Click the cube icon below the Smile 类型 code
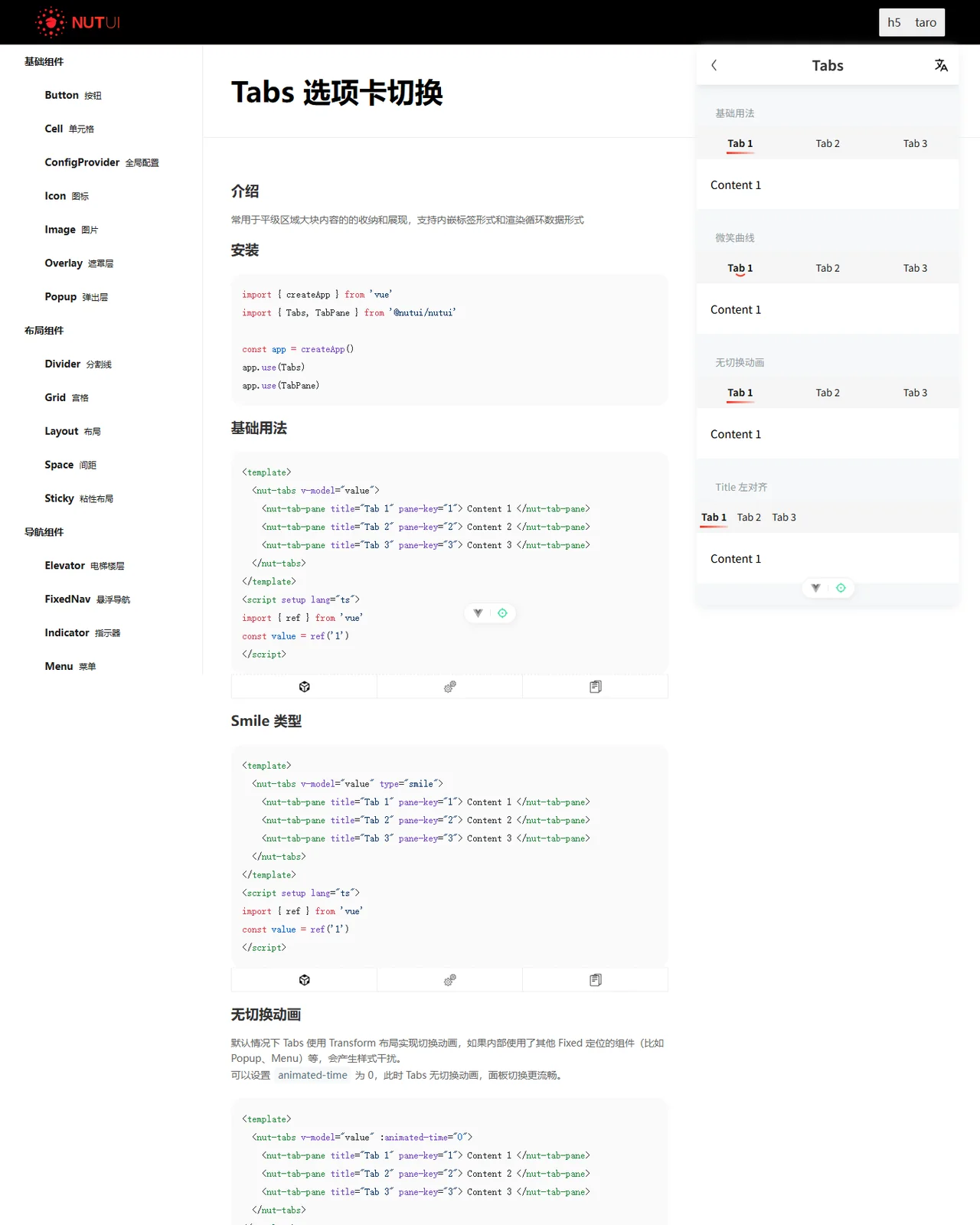 (304, 980)
